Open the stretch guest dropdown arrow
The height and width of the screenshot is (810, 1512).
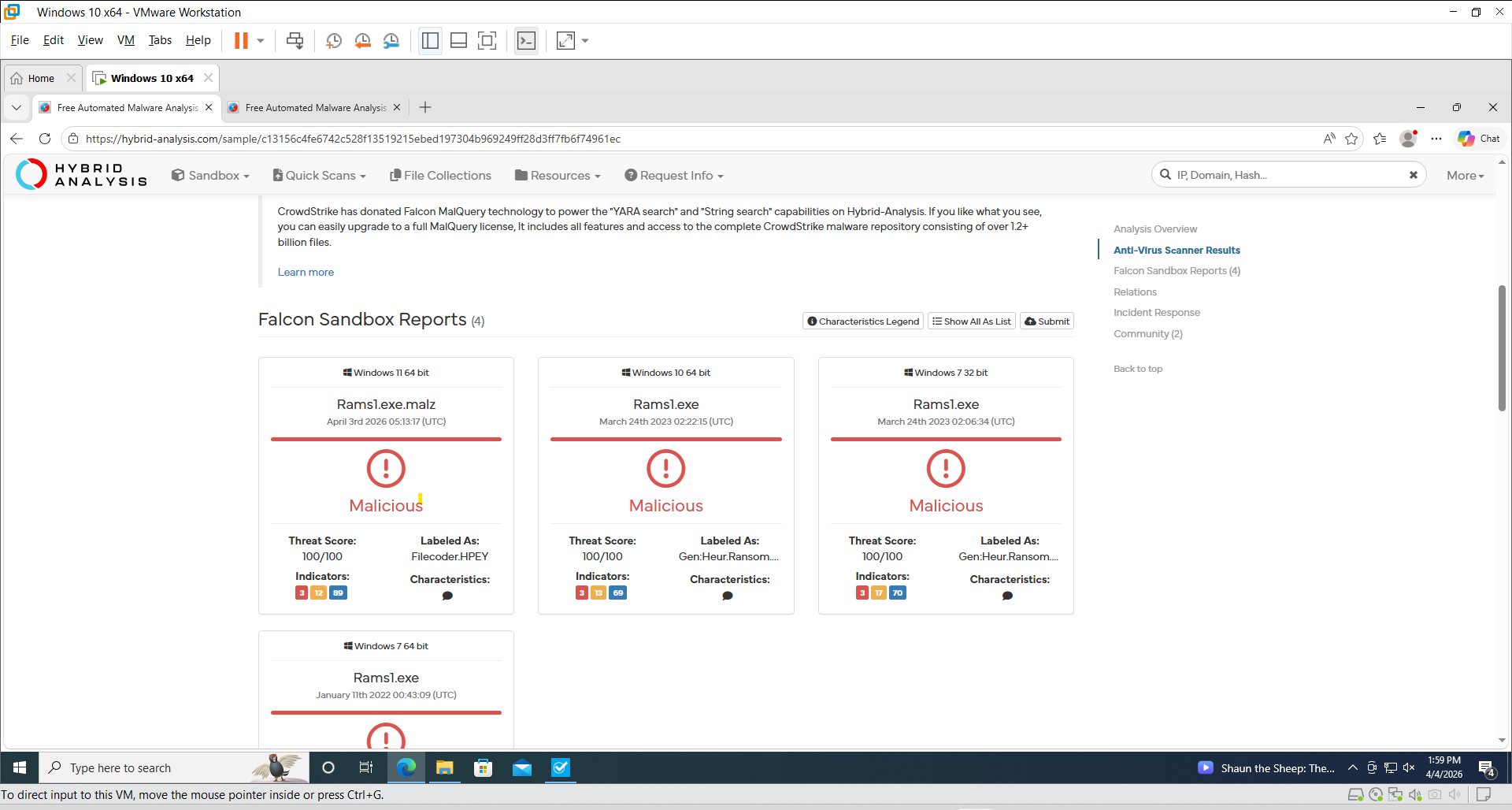(585, 40)
